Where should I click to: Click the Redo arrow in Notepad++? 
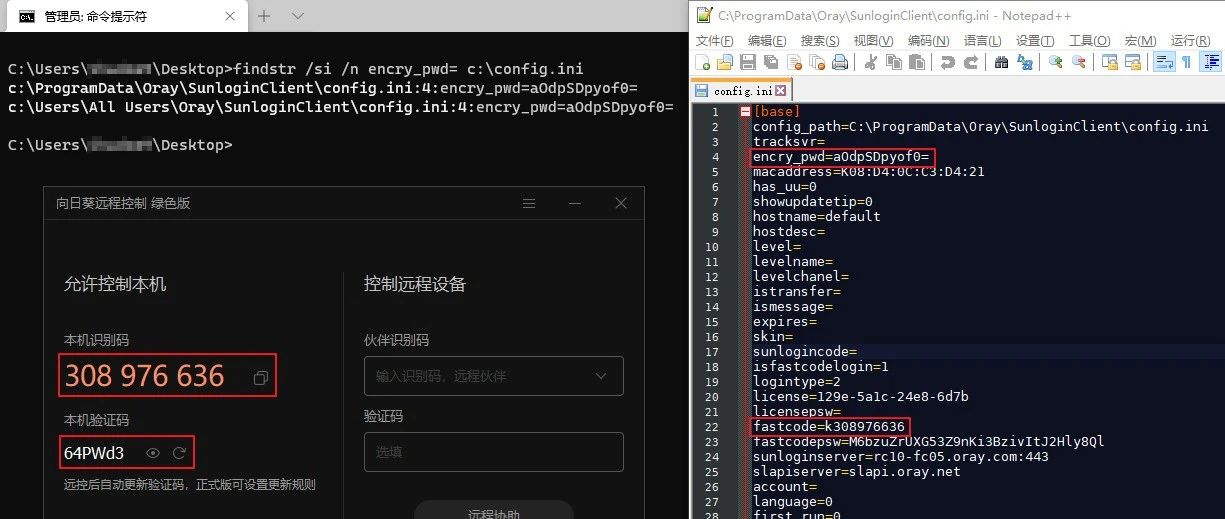pos(971,62)
